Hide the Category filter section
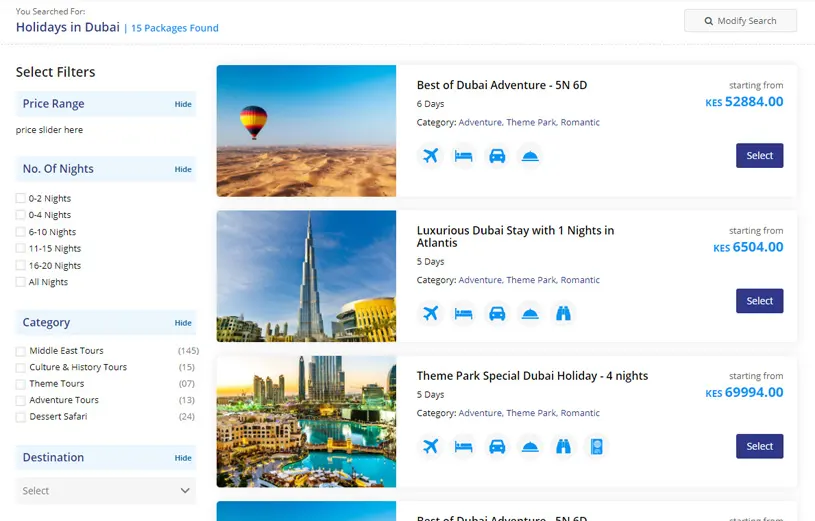The image size is (815, 521). click(183, 323)
